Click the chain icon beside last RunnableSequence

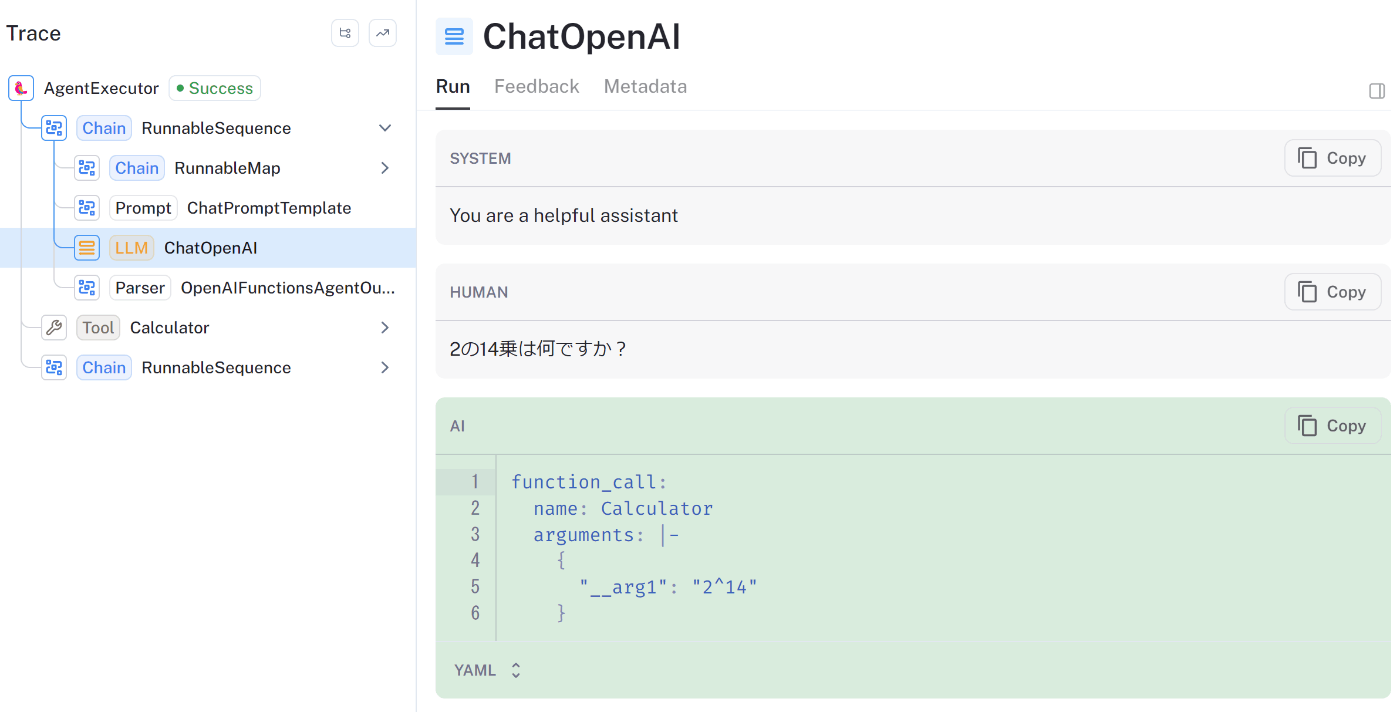[x=54, y=368]
